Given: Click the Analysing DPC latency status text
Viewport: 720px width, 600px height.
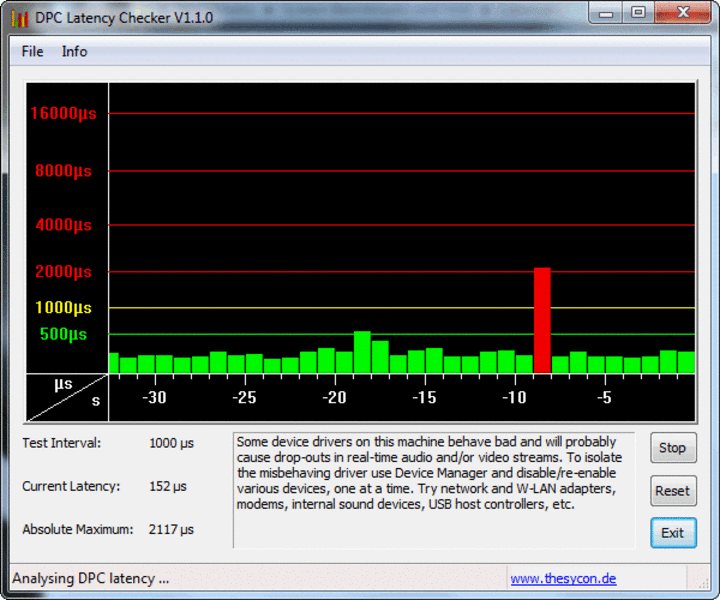Looking at the screenshot, I should pyautogui.click(x=91, y=578).
